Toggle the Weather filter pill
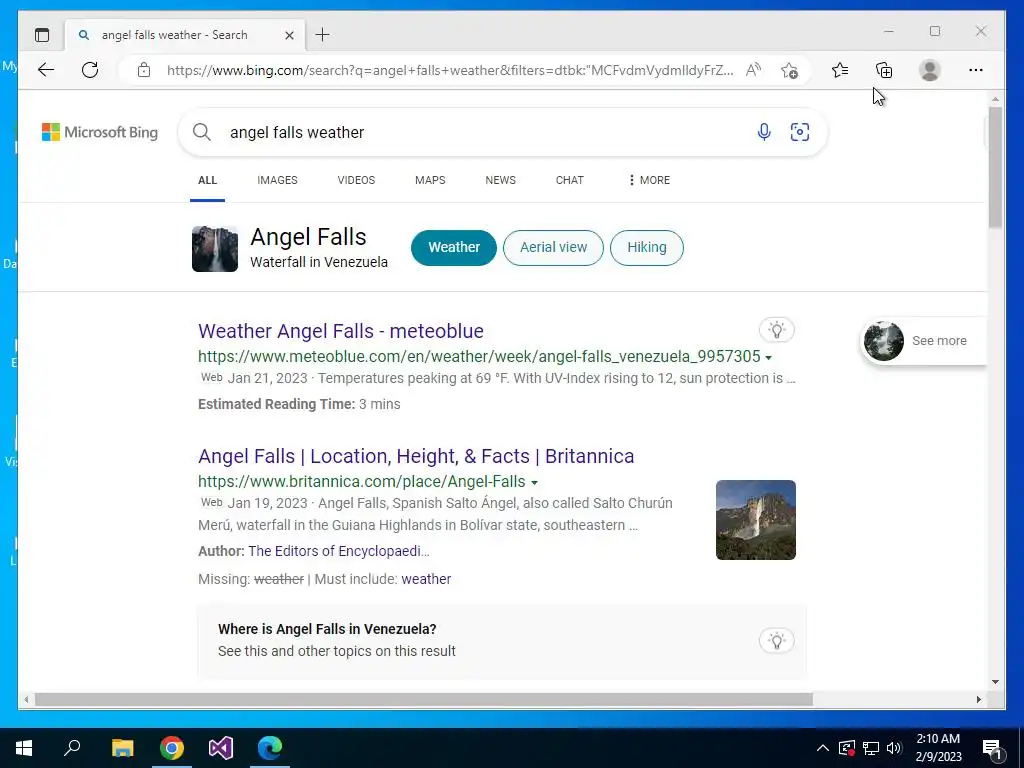 pyautogui.click(x=453, y=248)
